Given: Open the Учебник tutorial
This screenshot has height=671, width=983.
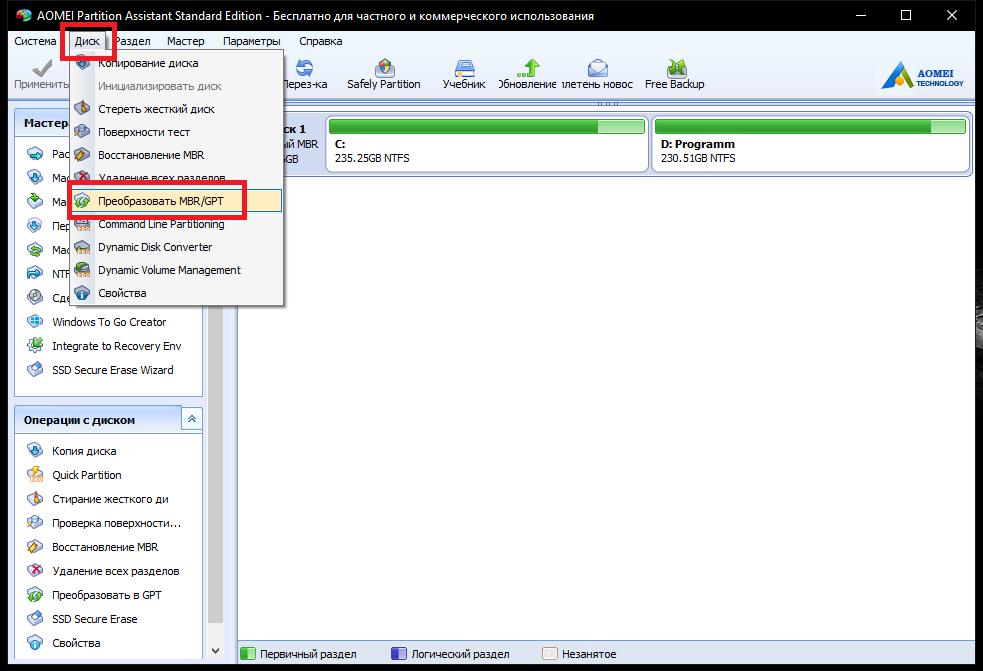Looking at the screenshot, I should tap(464, 74).
